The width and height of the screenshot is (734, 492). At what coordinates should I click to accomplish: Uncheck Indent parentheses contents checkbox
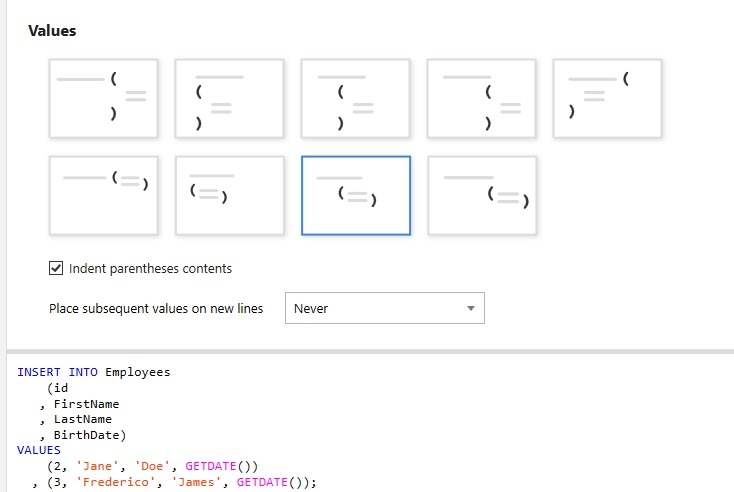tap(56, 268)
